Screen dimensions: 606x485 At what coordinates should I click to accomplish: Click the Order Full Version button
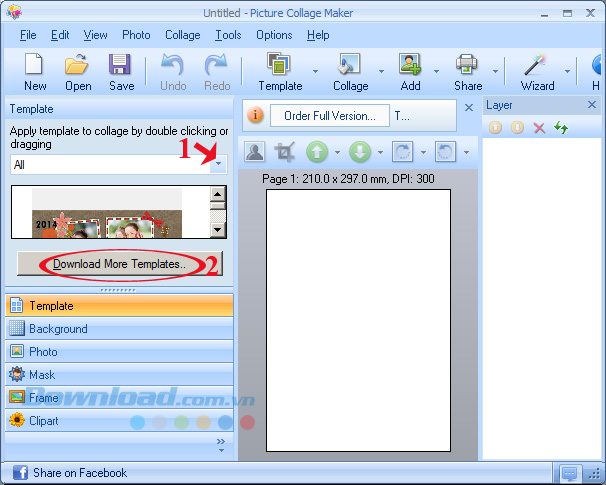(329, 115)
